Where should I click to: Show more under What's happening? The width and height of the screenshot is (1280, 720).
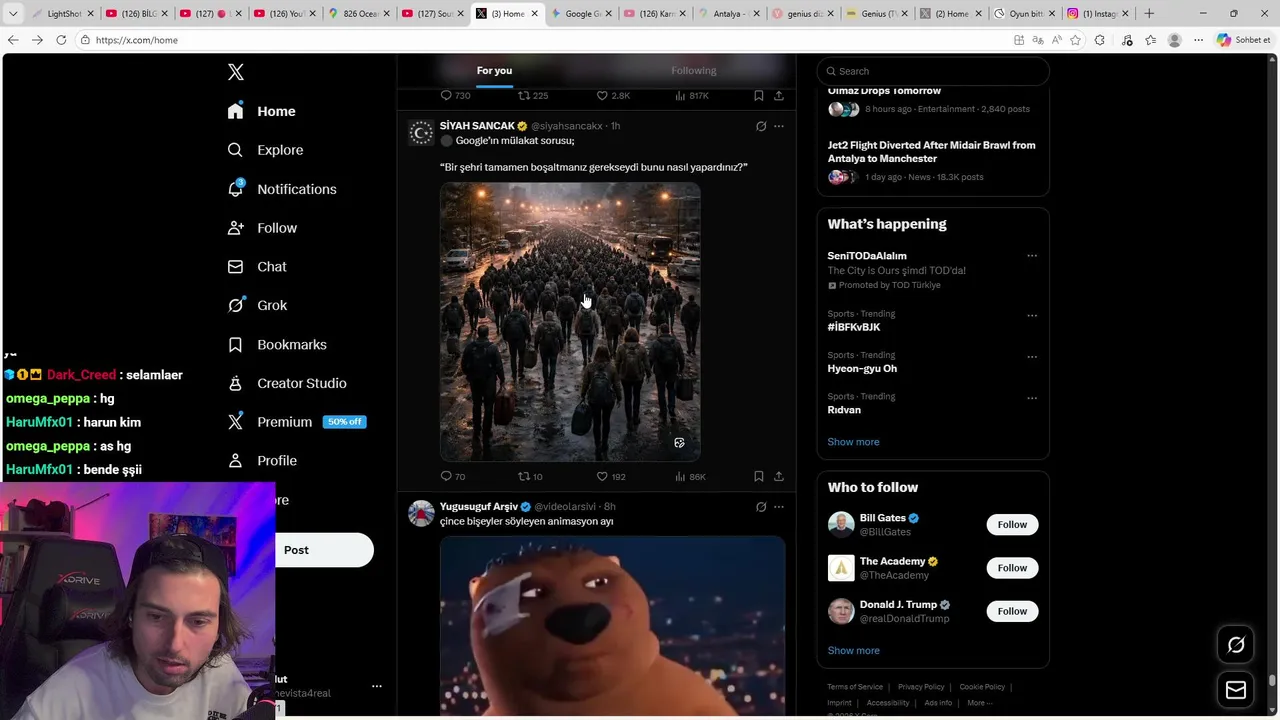[x=853, y=442]
